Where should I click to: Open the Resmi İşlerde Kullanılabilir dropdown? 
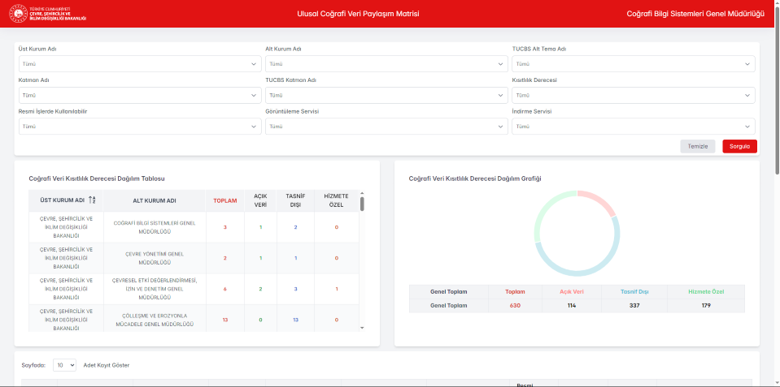tap(140, 126)
